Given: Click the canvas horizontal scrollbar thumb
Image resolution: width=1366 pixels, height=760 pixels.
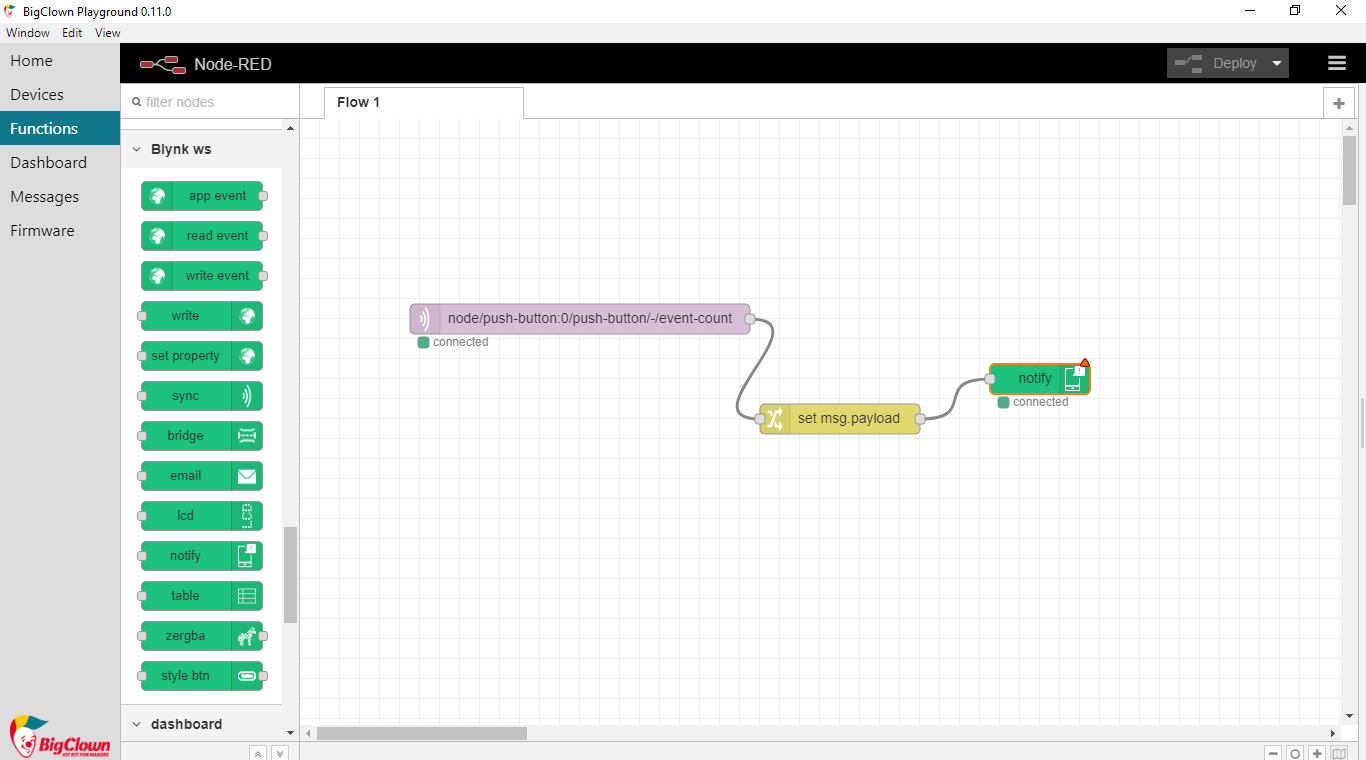Looking at the screenshot, I should point(422,733).
